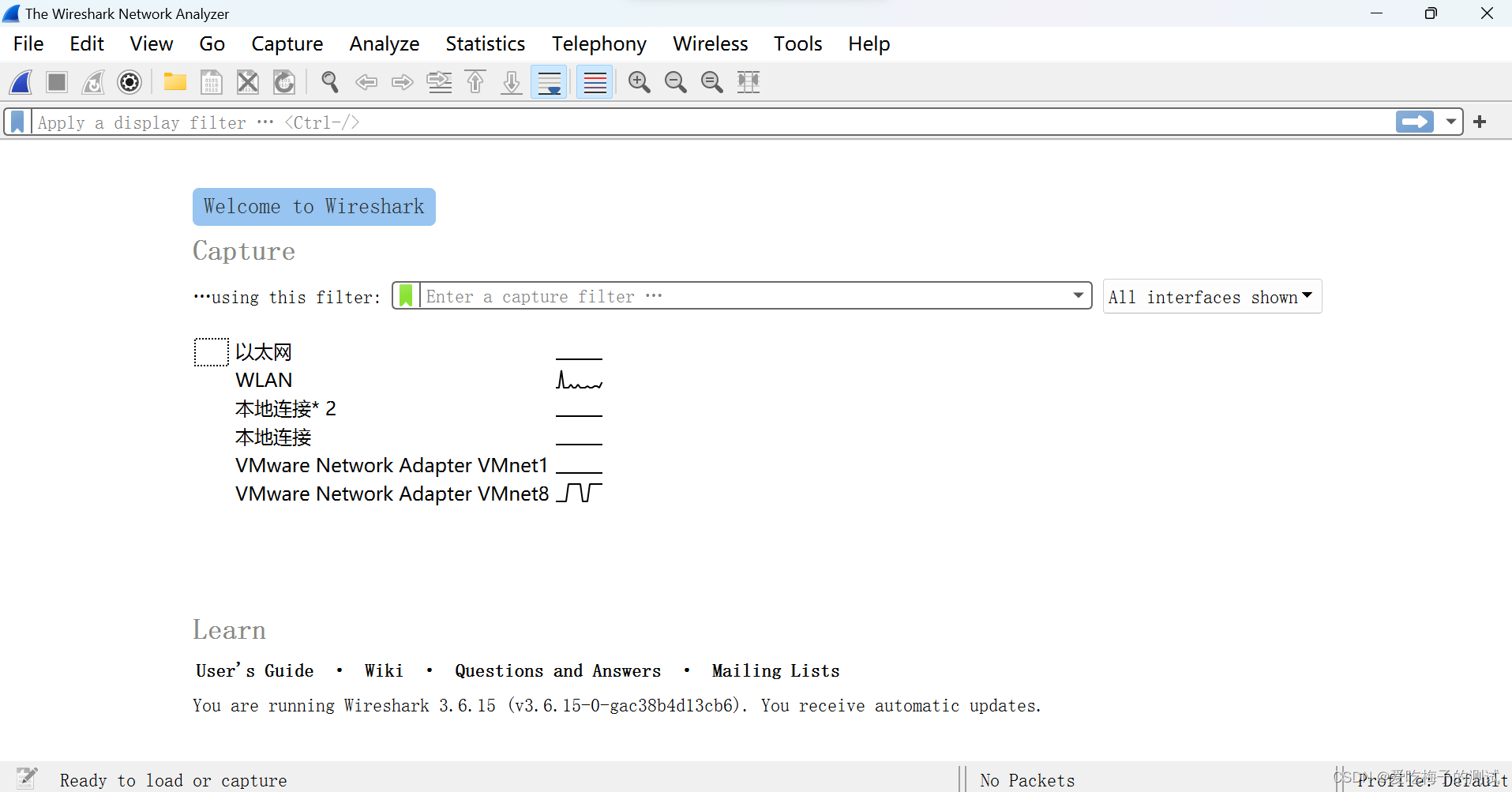Go back to previous packet arrow
This screenshot has height=792, width=1512.
[x=366, y=82]
